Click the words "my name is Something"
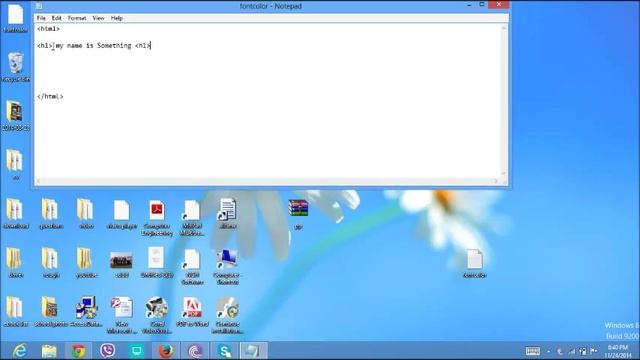This screenshot has width=640, height=360. click(x=93, y=46)
